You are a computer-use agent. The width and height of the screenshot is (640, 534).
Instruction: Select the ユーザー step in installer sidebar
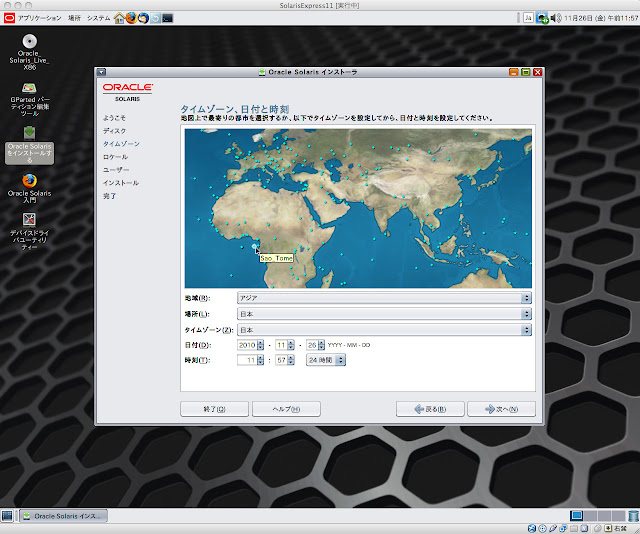(x=116, y=170)
